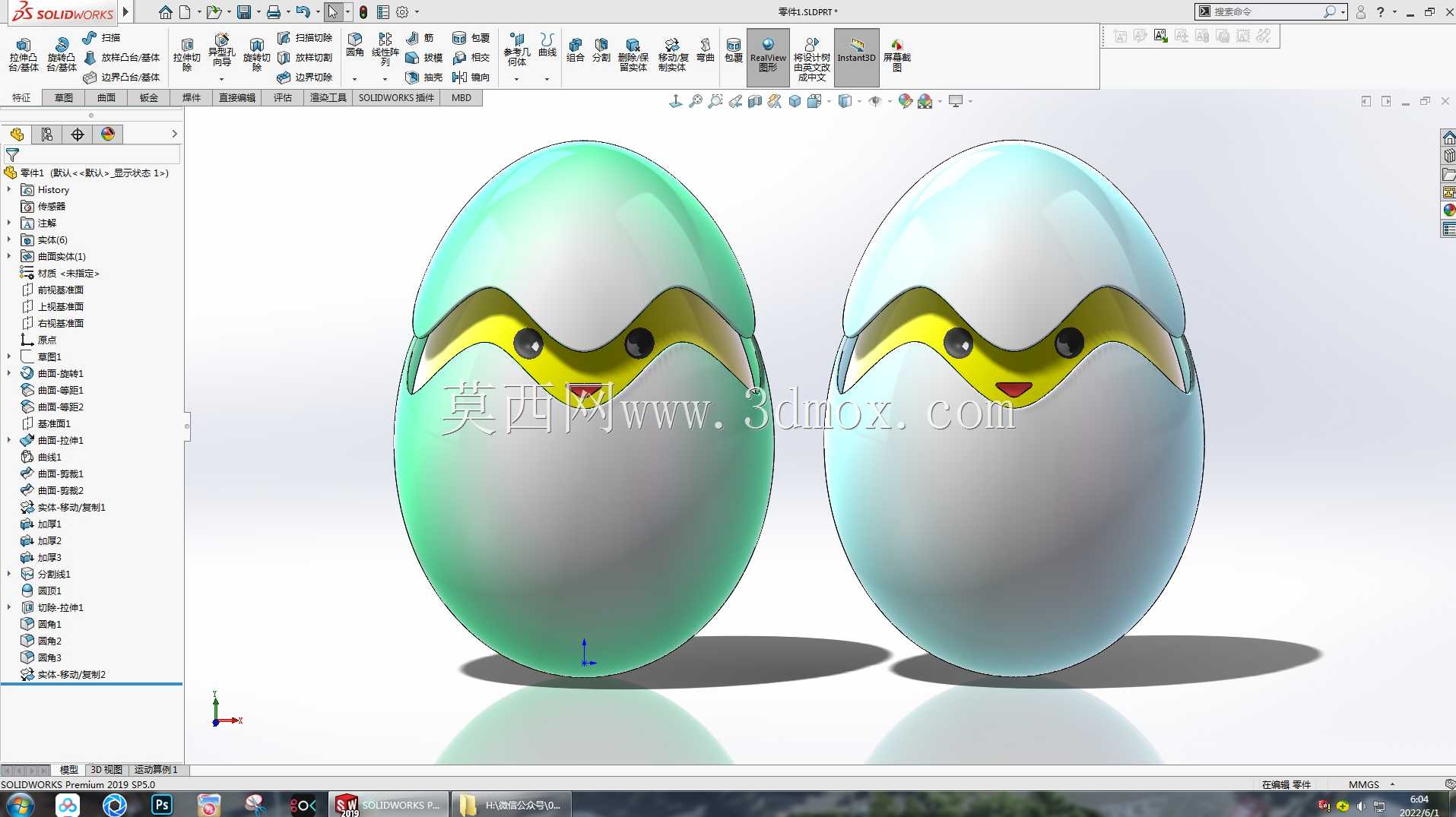Expand the 分割线1 feature node
The image size is (1456, 817).
click(x=9, y=574)
